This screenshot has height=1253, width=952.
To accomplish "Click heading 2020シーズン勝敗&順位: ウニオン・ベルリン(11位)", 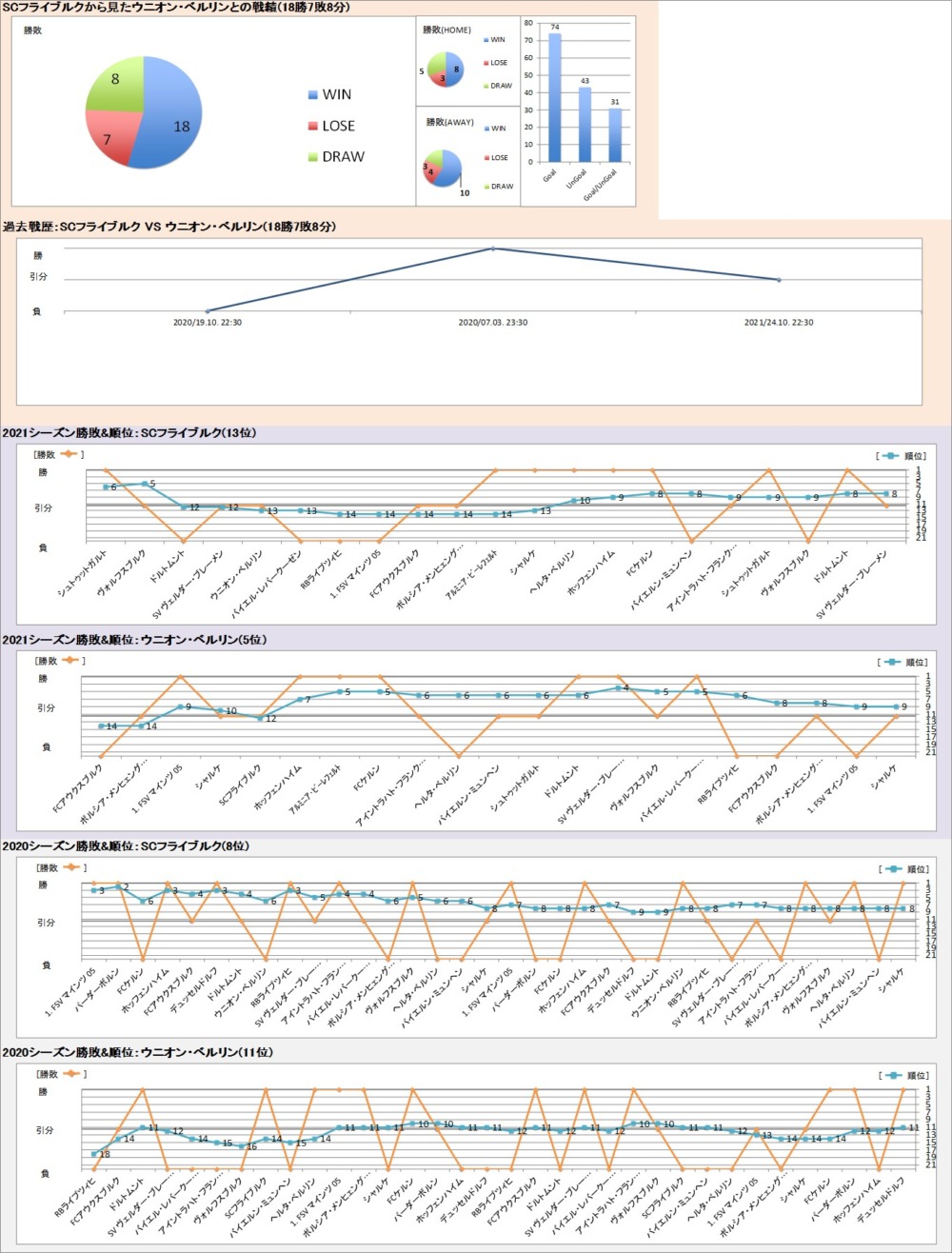I will pyautogui.click(x=138, y=1052).
